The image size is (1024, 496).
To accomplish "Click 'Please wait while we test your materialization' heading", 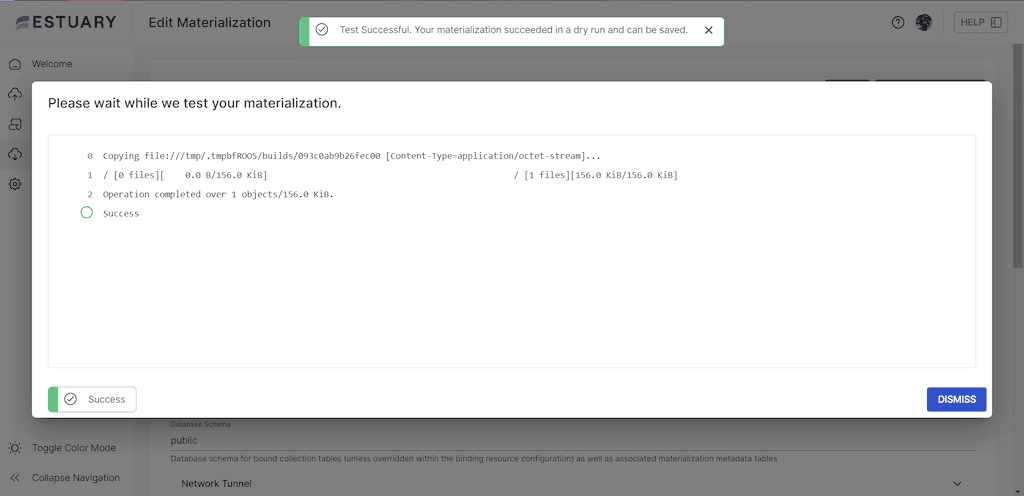I will point(195,103).
